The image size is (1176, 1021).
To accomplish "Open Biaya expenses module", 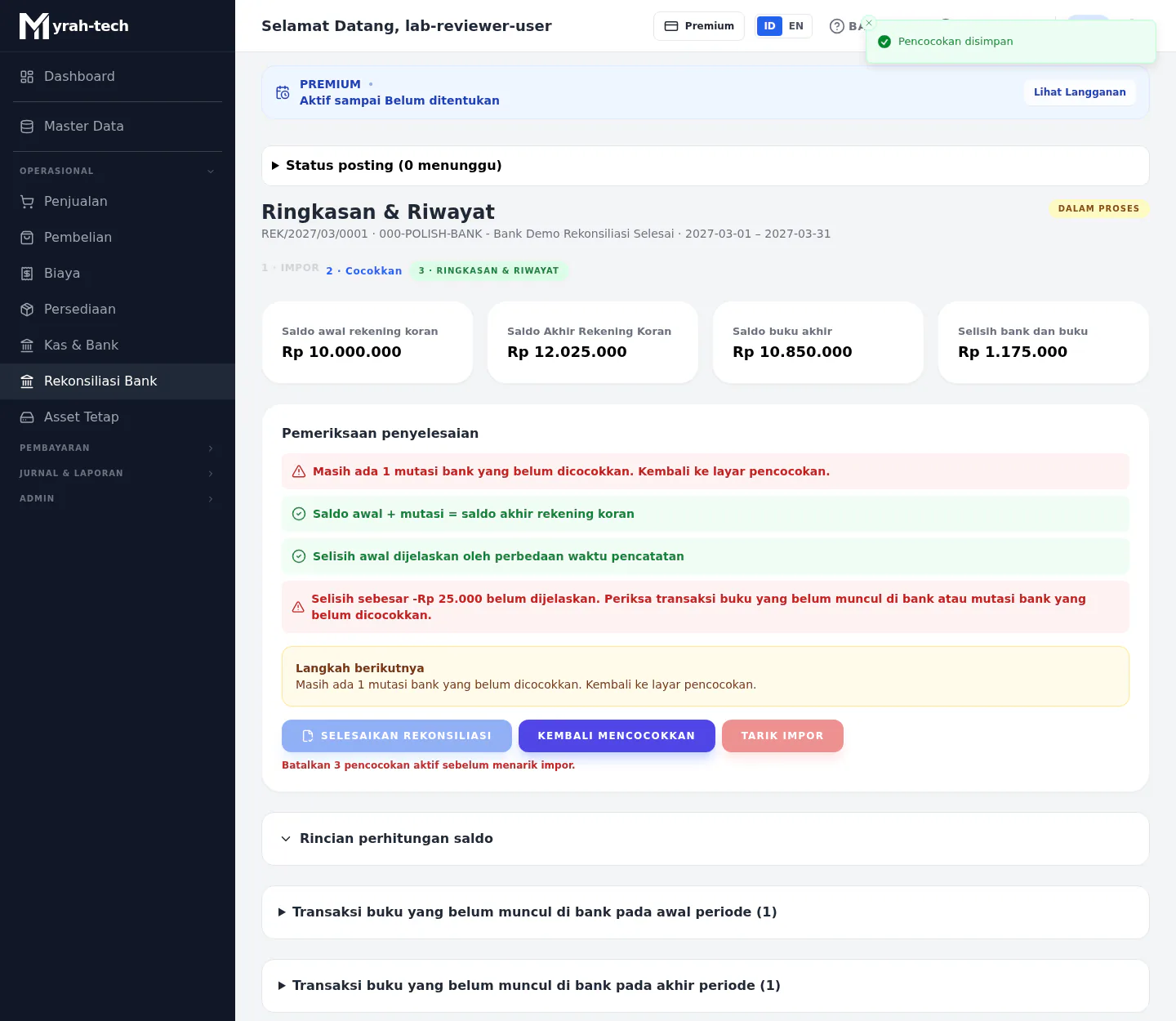I will point(118,274).
